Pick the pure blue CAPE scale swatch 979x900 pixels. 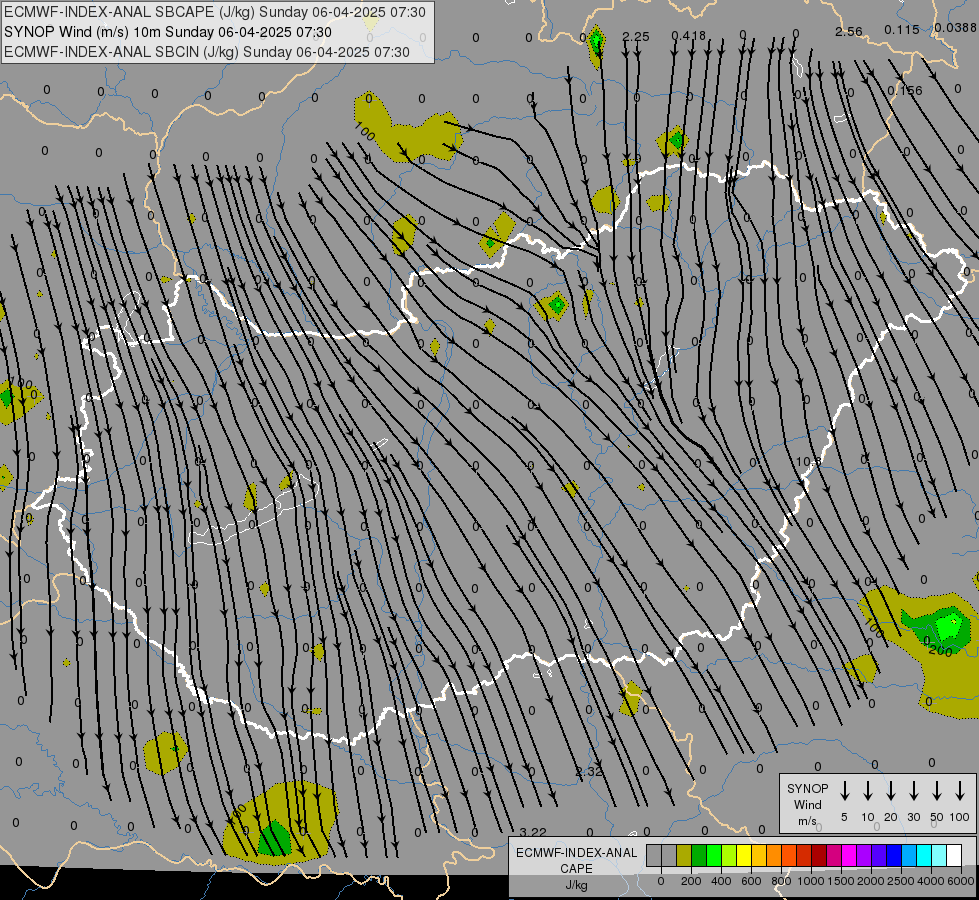pos(895,855)
